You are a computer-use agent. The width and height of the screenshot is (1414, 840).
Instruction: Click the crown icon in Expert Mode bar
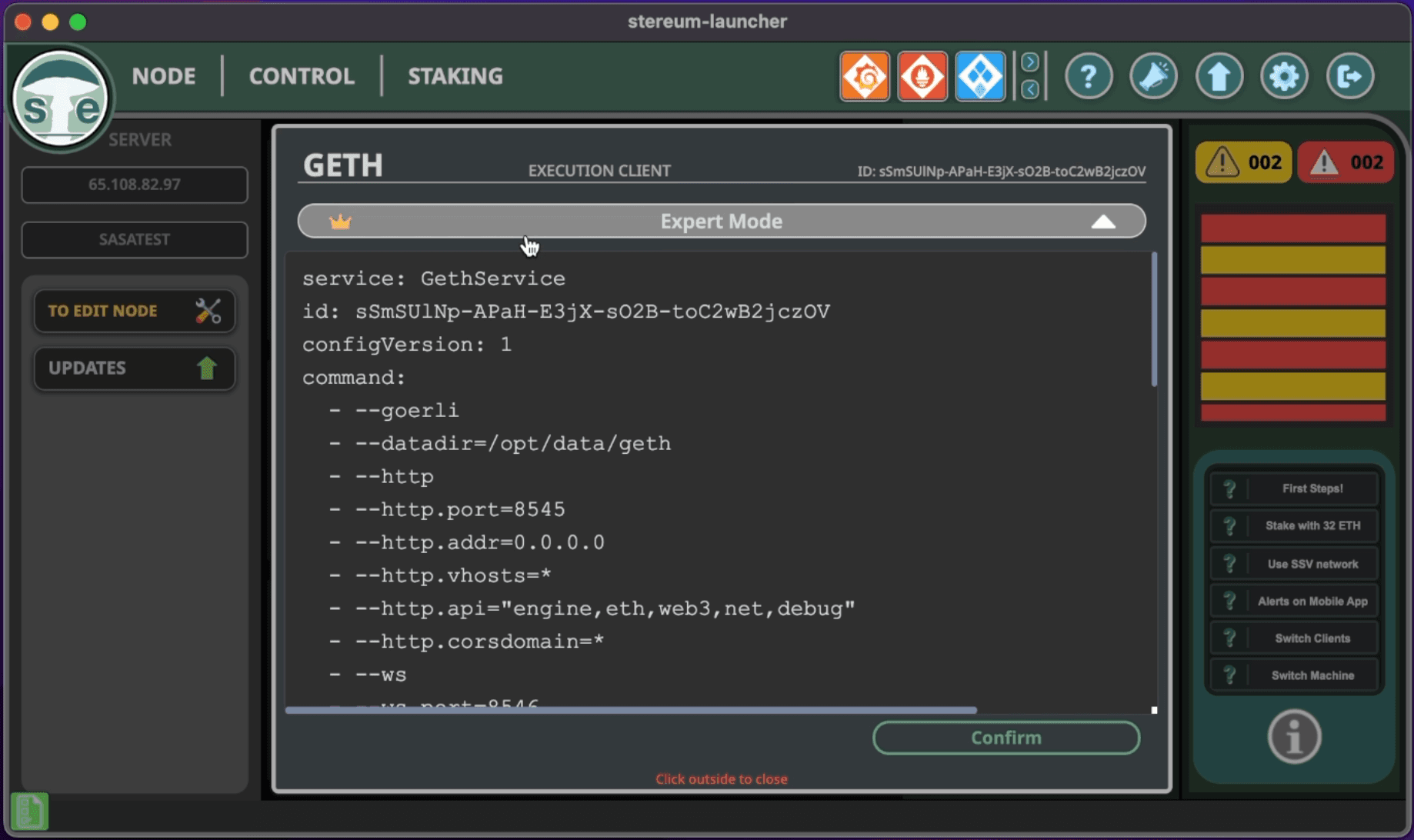pyautogui.click(x=340, y=222)
